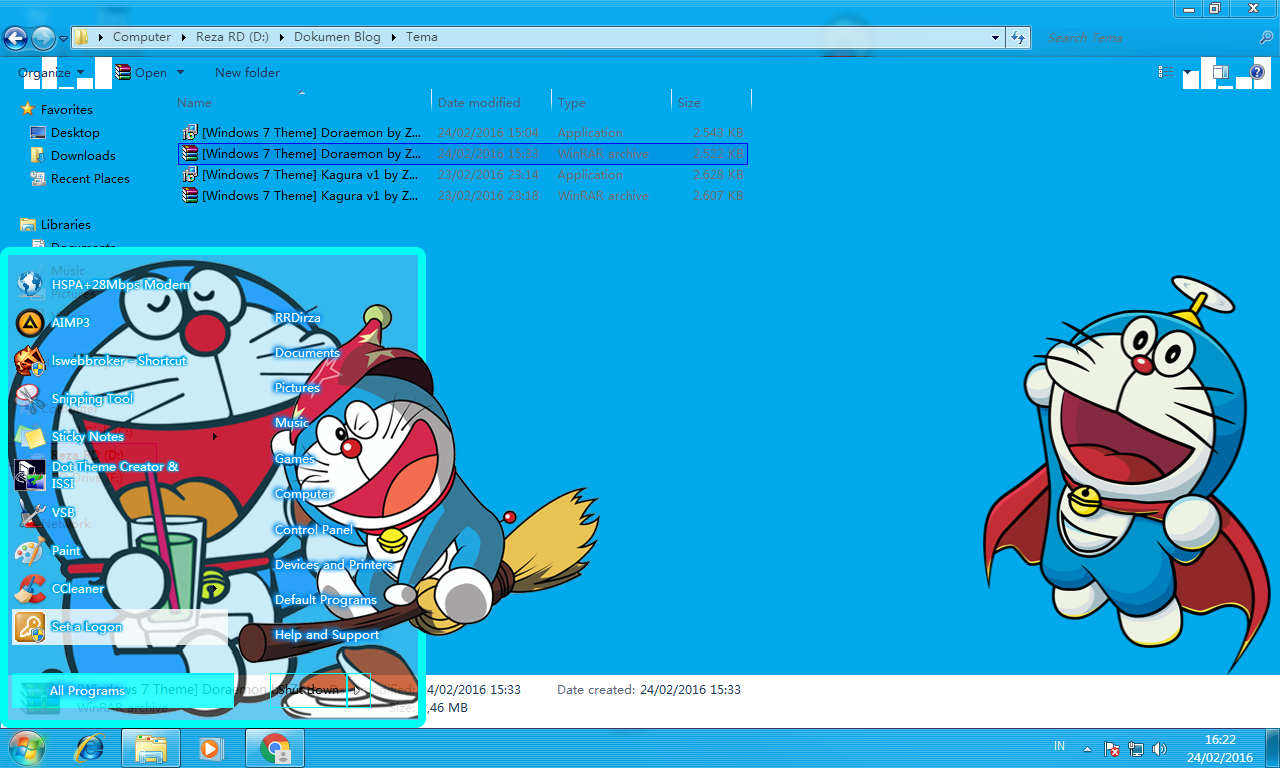
Task: Go back with Explorer back arrow
Action: tap(15, 38)
